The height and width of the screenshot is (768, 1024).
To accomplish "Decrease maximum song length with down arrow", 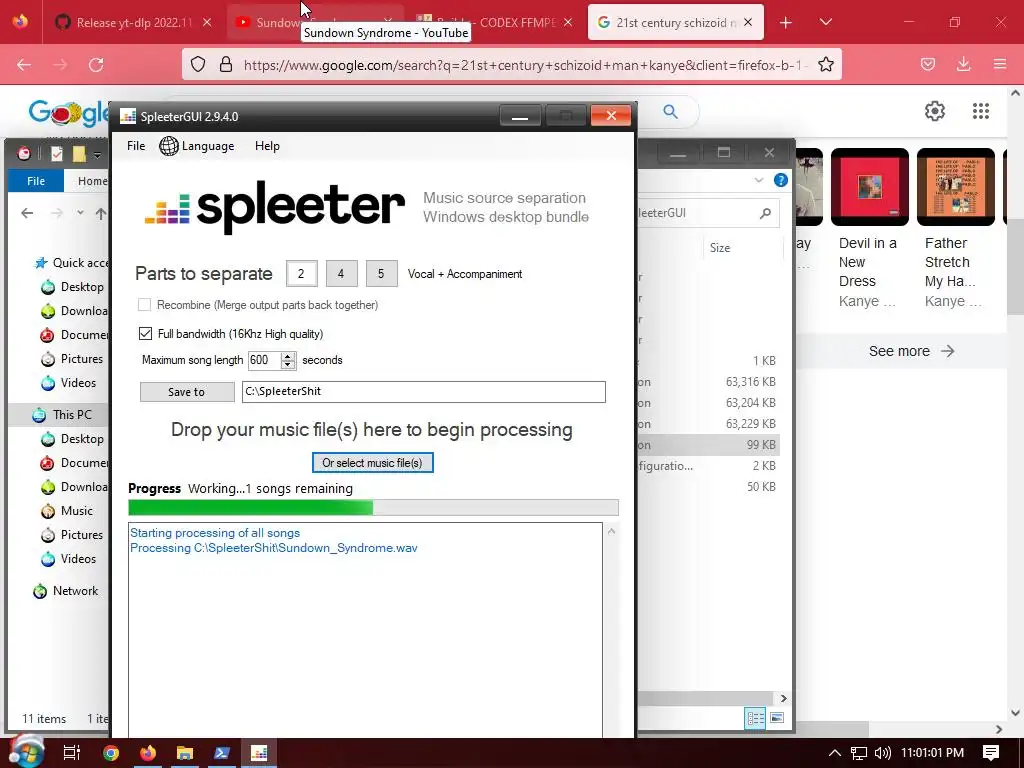I will coord(288,364).
